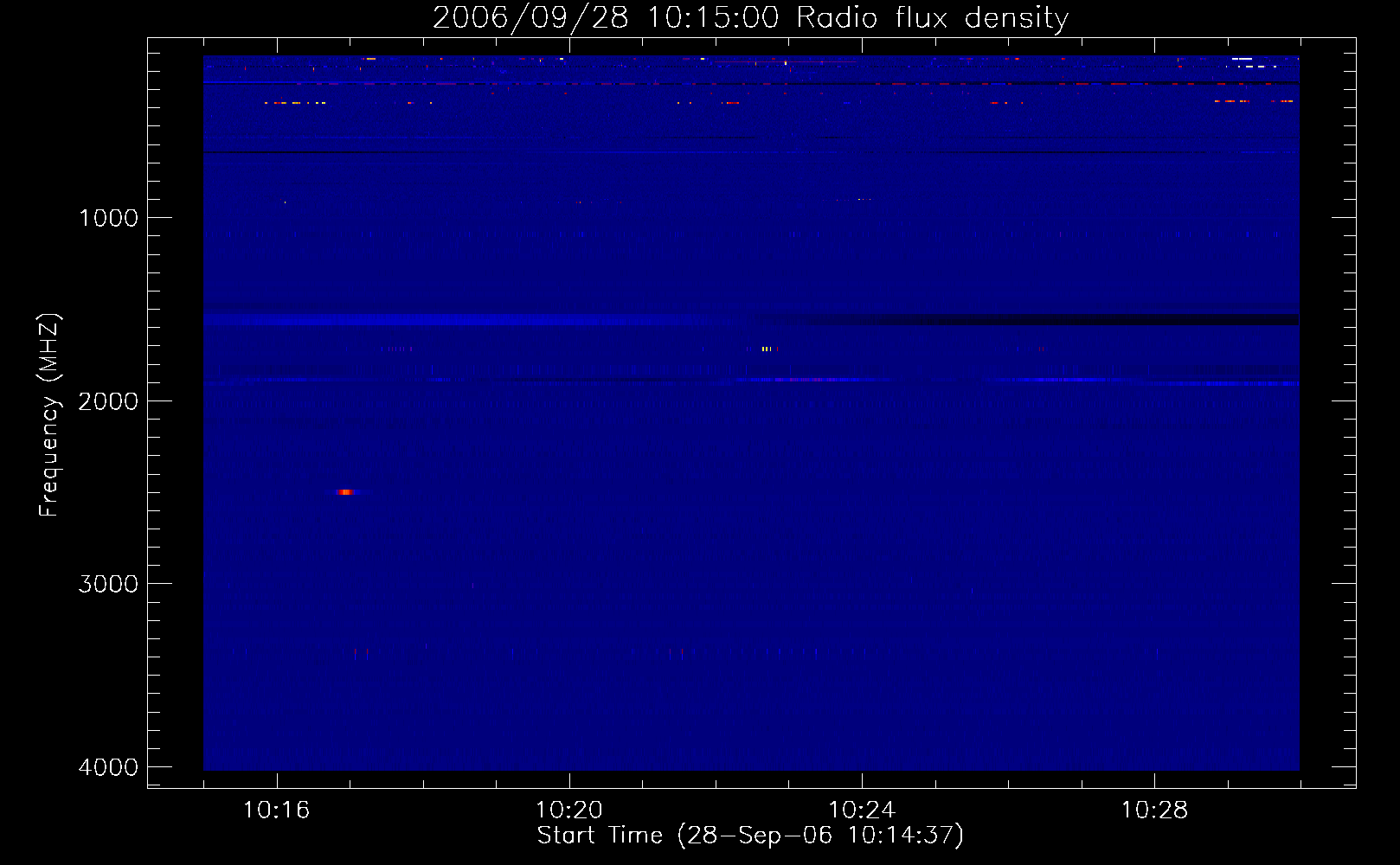Select the '2000' frequency axis label
The height and width of the screenshot is (865, 1400).
point(108,400)
